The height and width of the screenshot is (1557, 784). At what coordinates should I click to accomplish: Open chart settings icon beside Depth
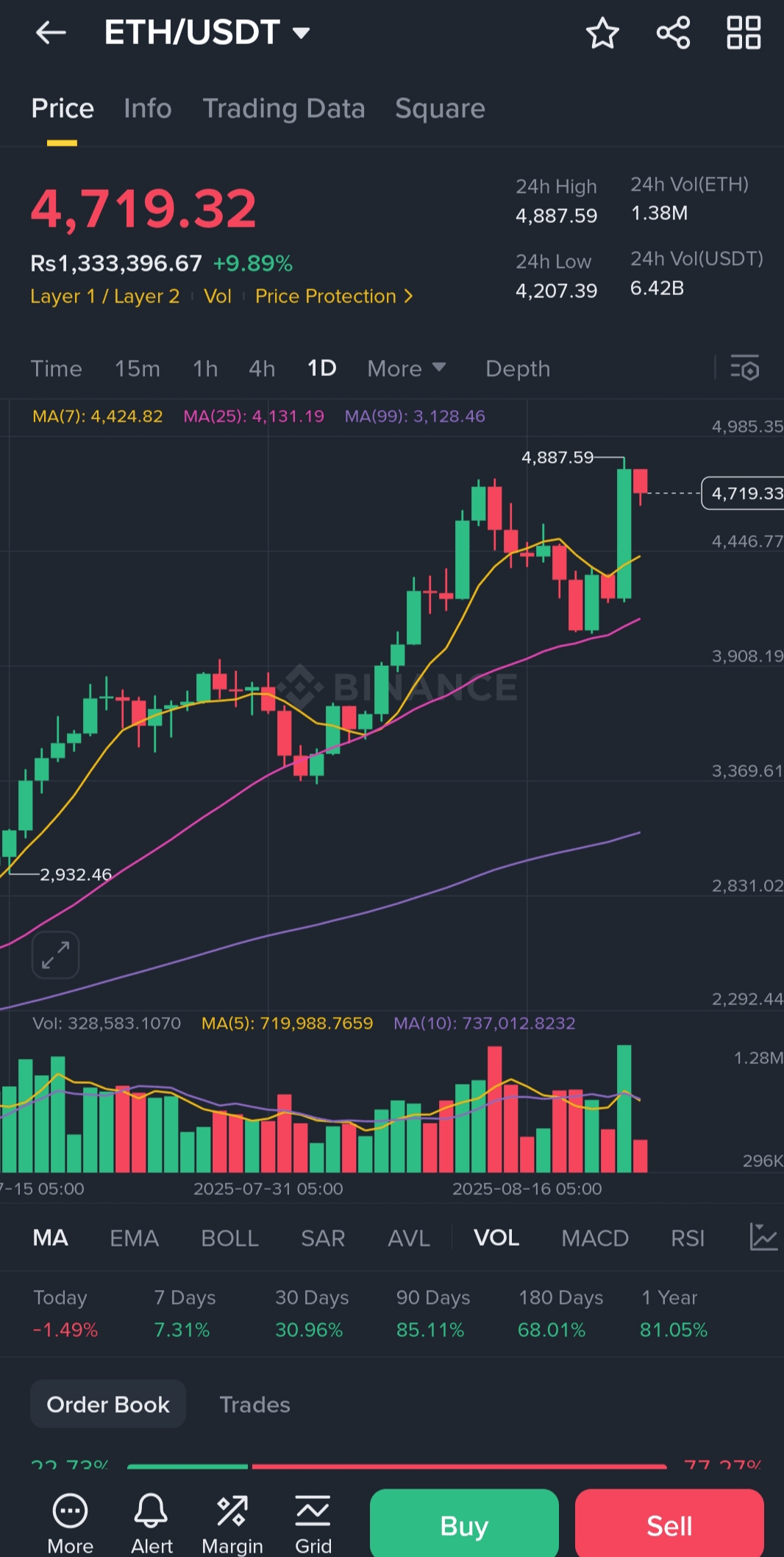pyautogui.click(x=744, y=368)
